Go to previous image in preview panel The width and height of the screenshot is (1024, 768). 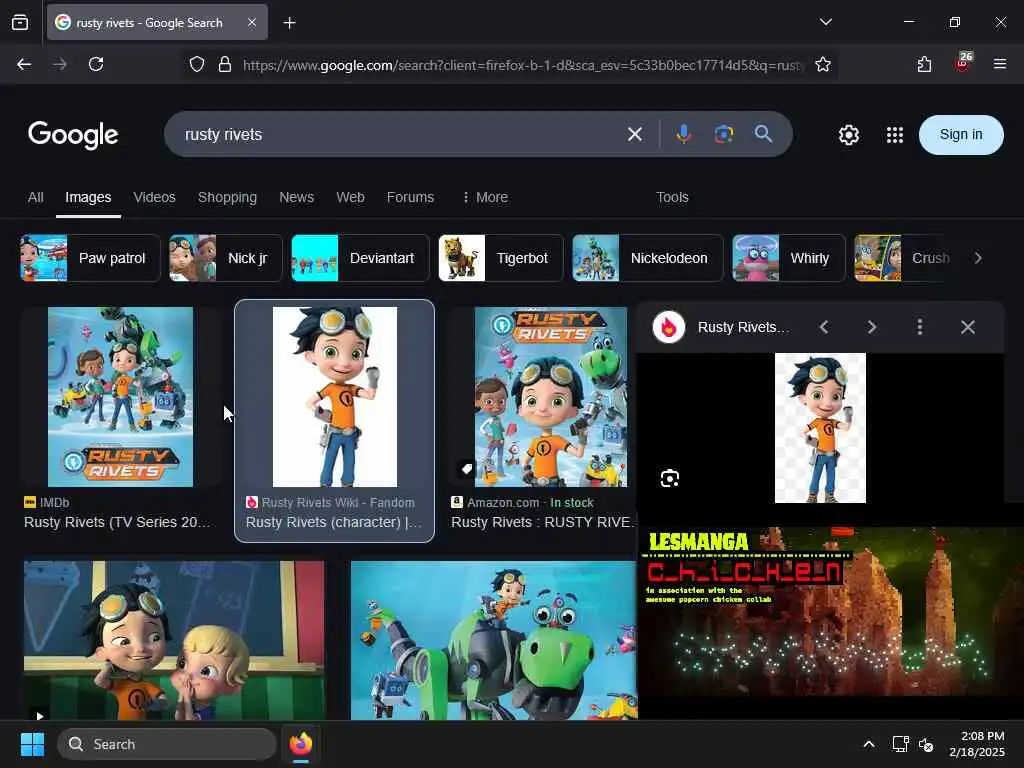pyautogui.click(x=824, y=327)
